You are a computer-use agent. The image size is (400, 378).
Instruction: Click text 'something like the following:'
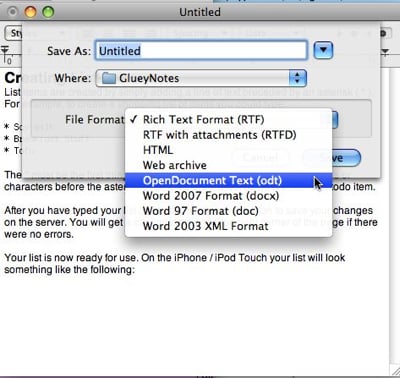pos(70,269)
